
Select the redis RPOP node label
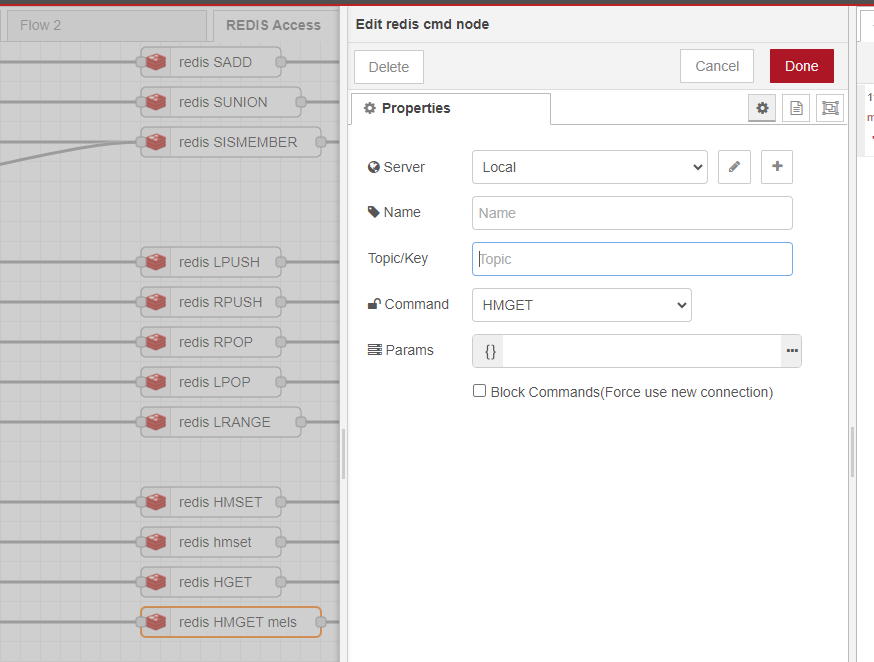pyautogui.click(x=216, y=342)
